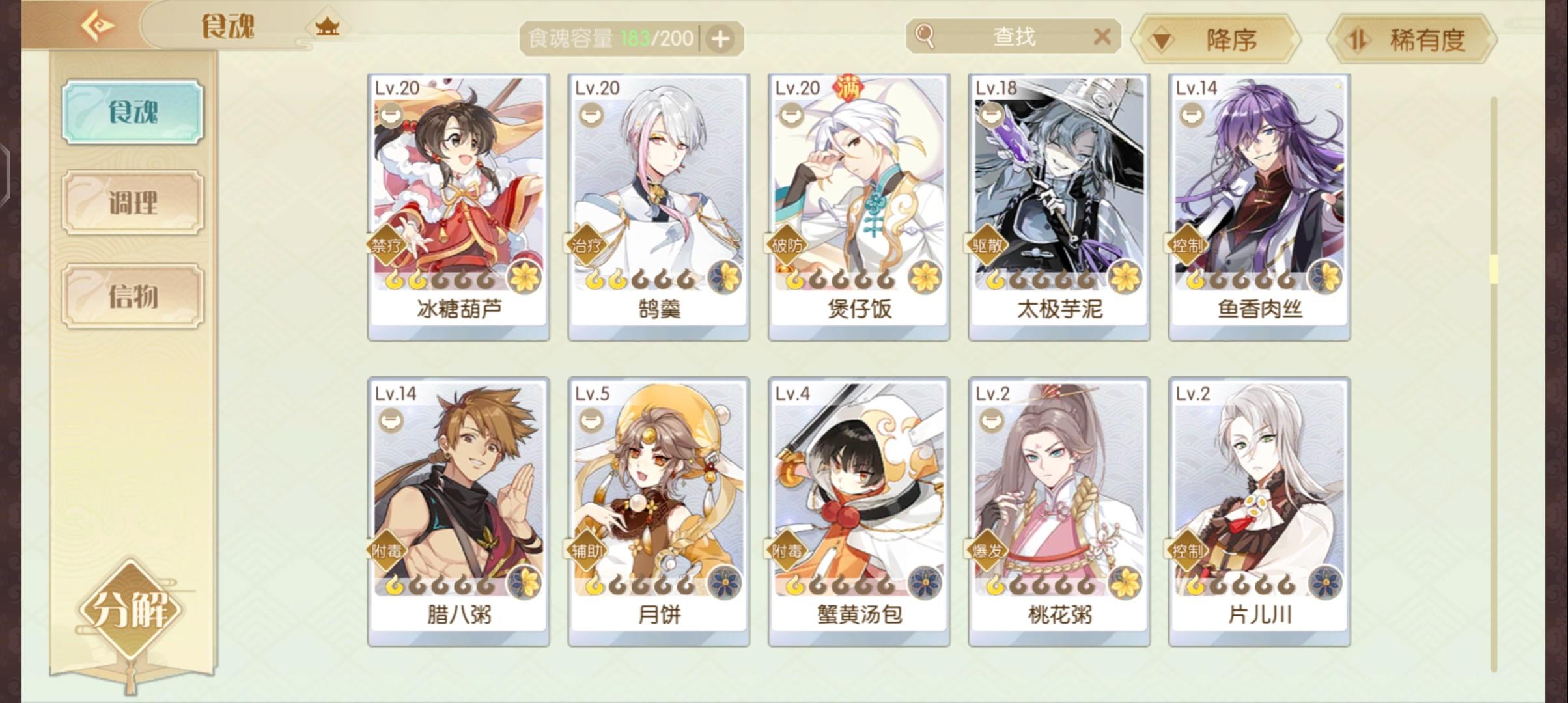Select the 腊八粥 character card
Screen dimensions: 1568x703
(458, 512)
